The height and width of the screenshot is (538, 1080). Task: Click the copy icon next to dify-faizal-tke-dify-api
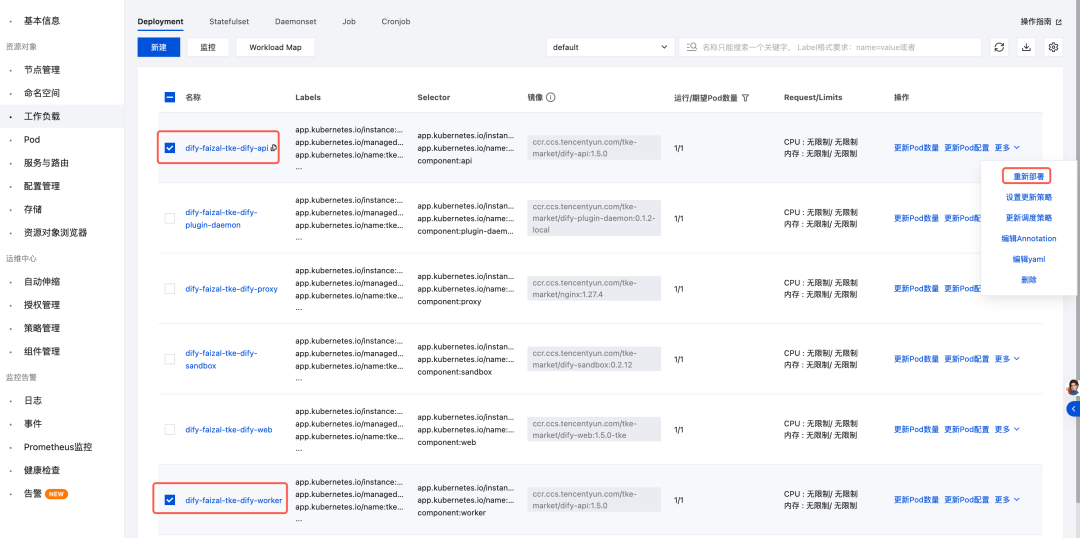tap(273, 147)
